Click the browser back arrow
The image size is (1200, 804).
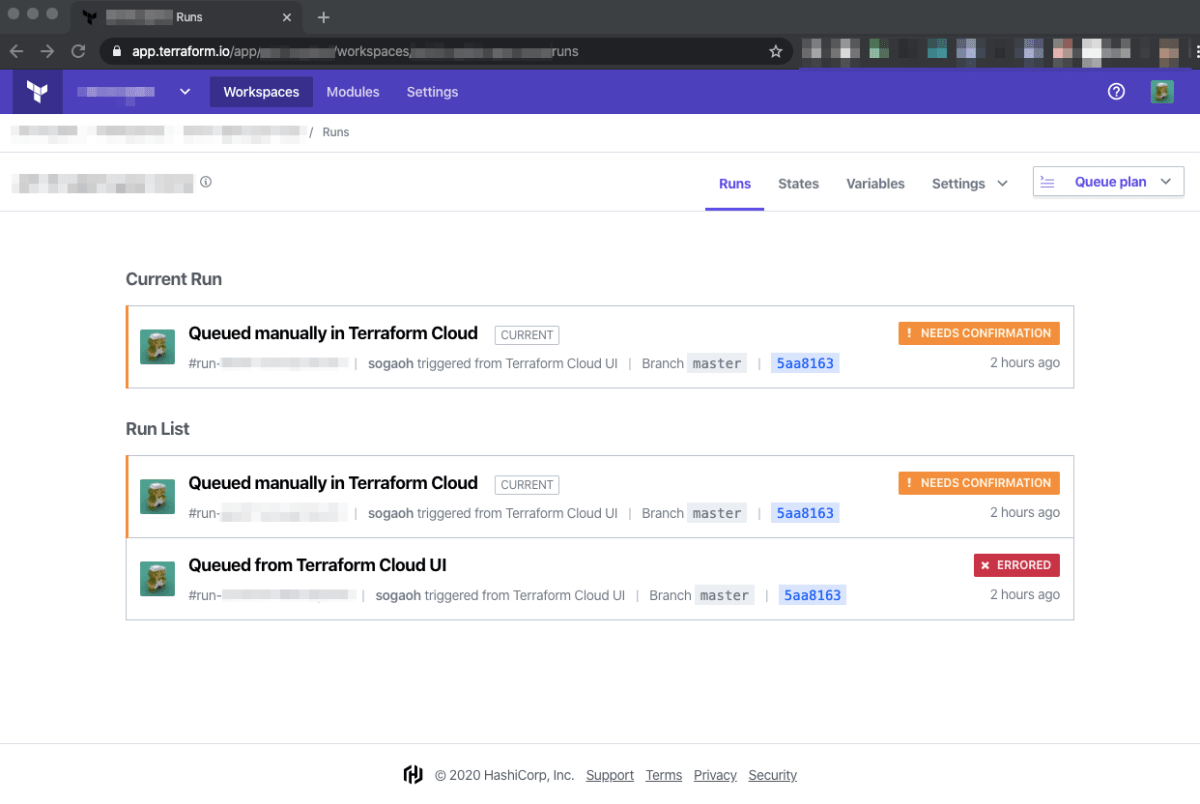17,51
